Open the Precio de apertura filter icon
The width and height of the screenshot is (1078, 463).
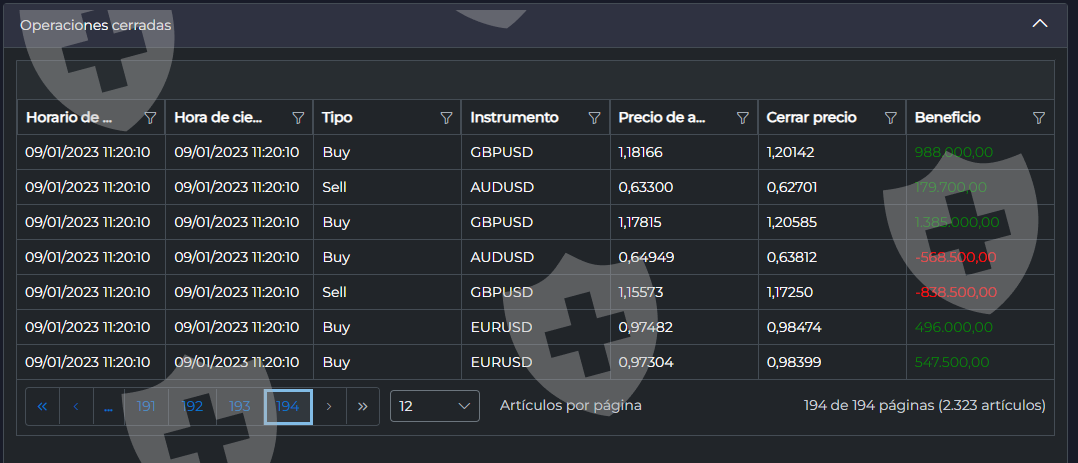(x=742, y=118)
